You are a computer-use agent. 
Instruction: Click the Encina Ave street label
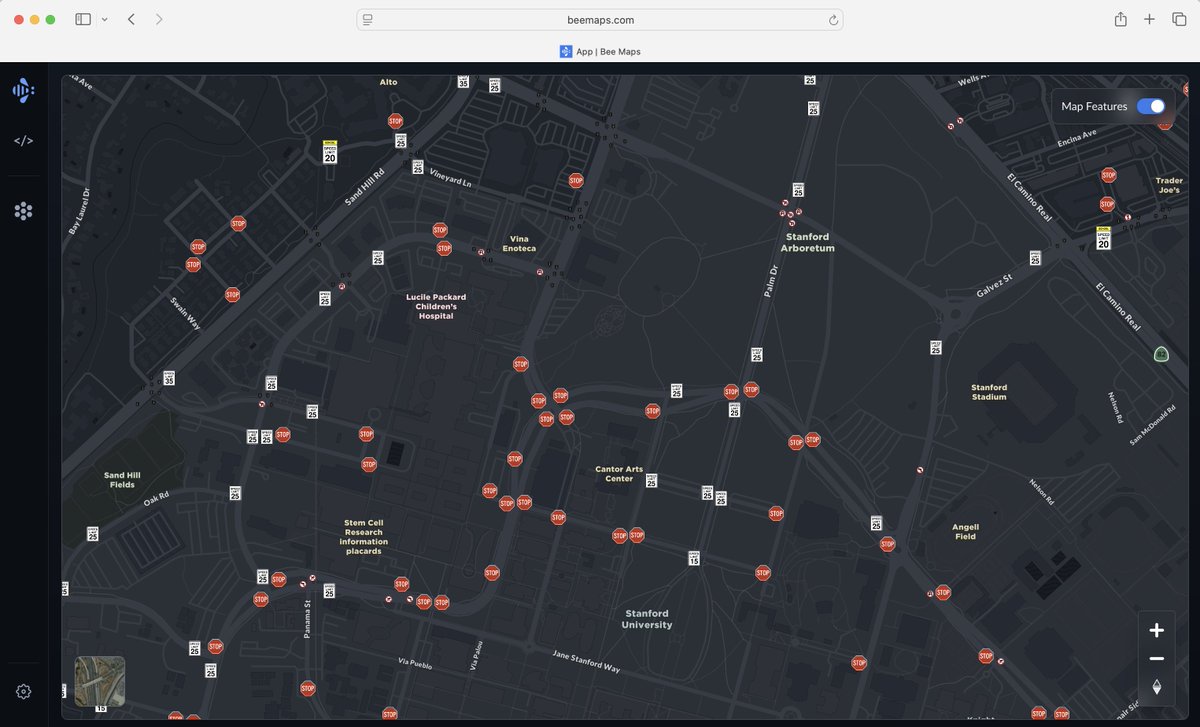click(x=1077, y=138)
